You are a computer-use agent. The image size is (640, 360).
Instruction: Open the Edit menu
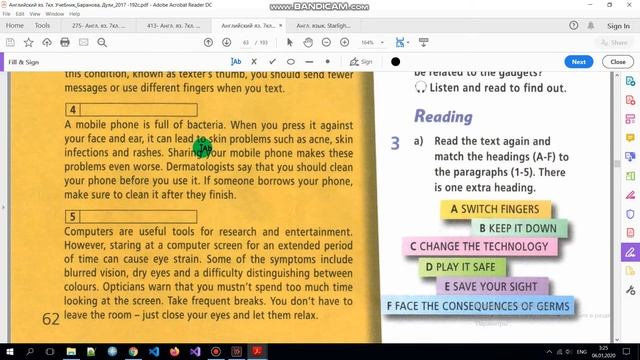20,14
